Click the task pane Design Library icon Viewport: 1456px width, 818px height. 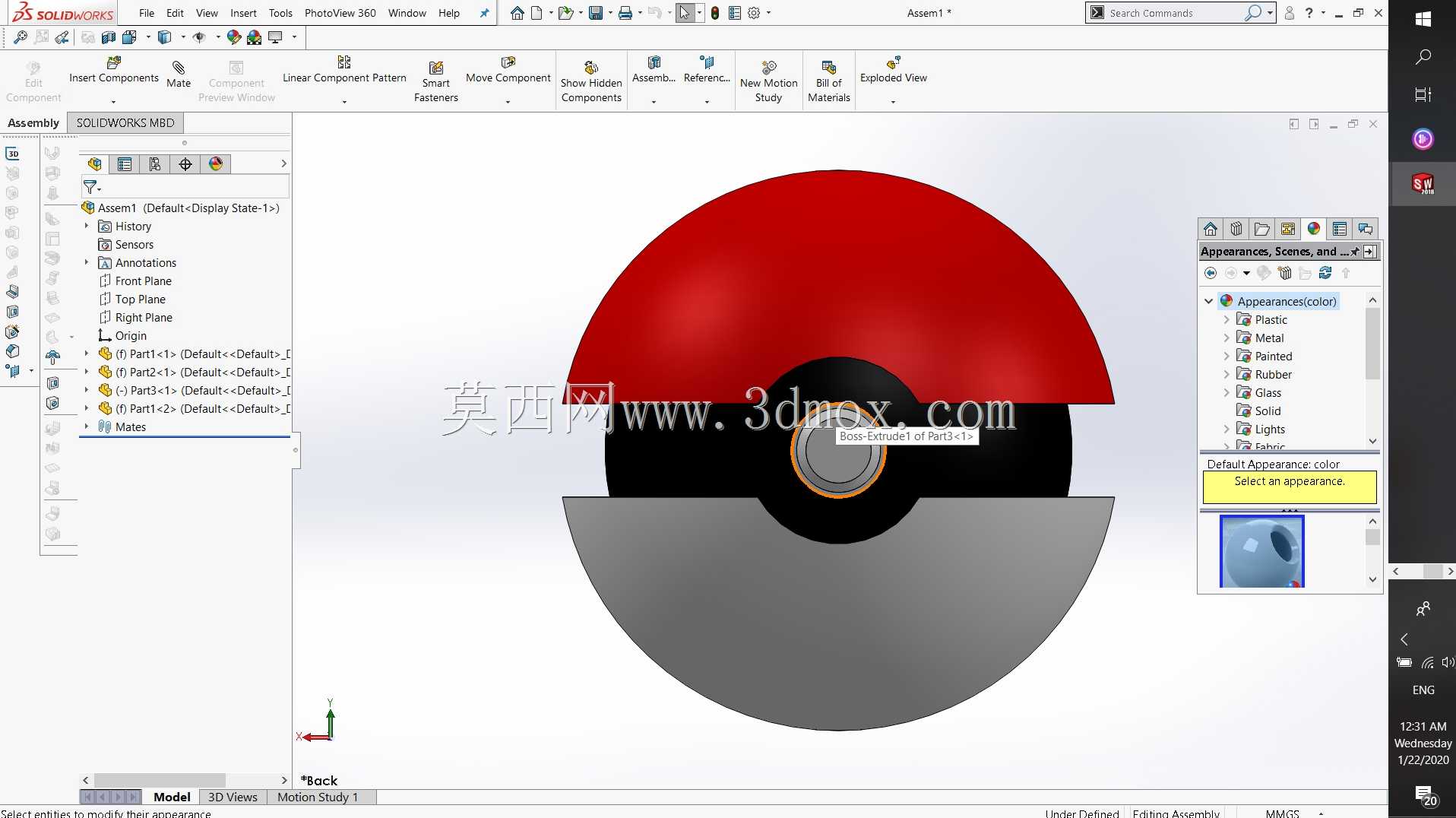[1236, 229]
